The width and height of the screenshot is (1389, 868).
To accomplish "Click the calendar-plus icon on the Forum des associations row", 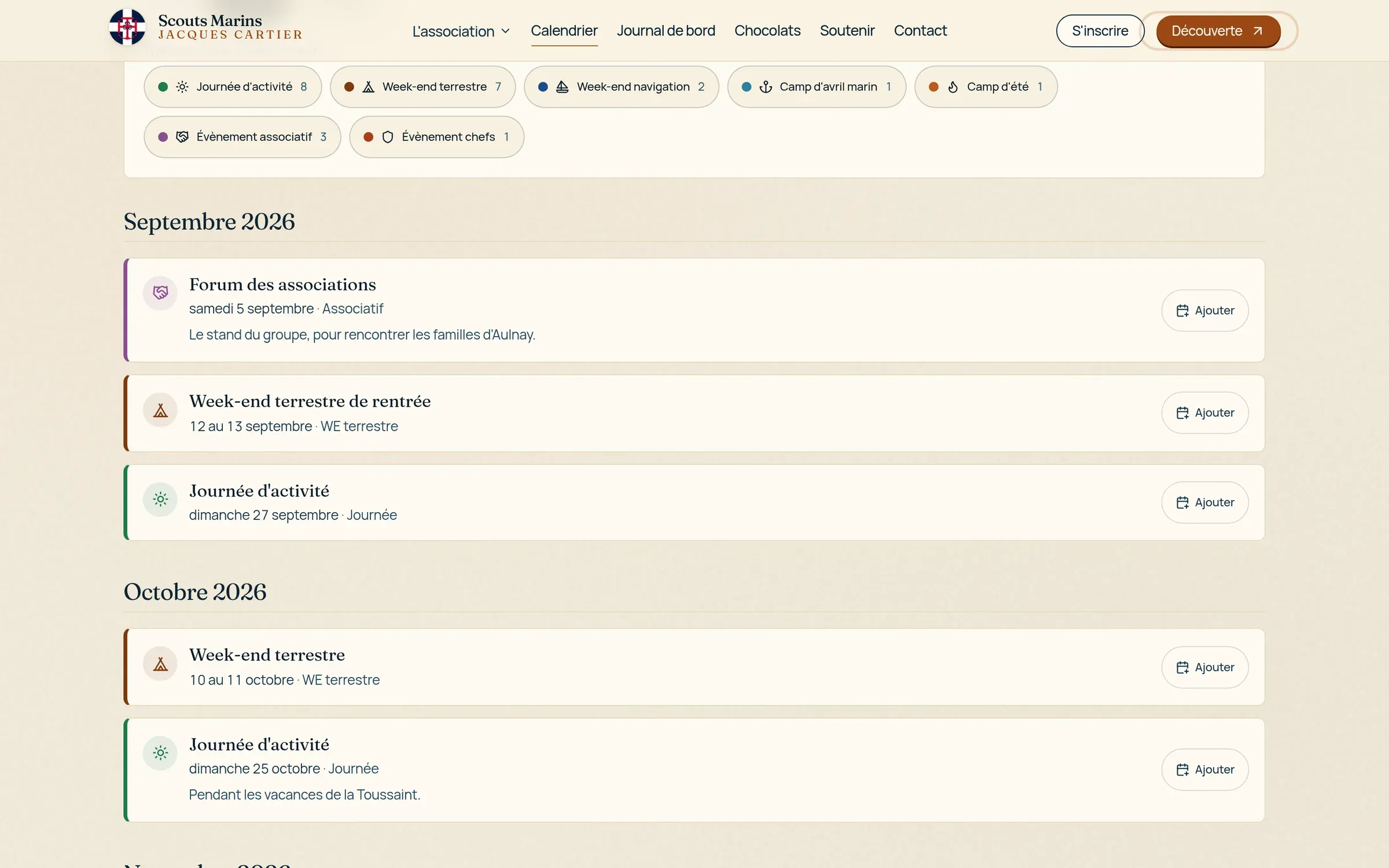I will click(x=1182, y=311).
